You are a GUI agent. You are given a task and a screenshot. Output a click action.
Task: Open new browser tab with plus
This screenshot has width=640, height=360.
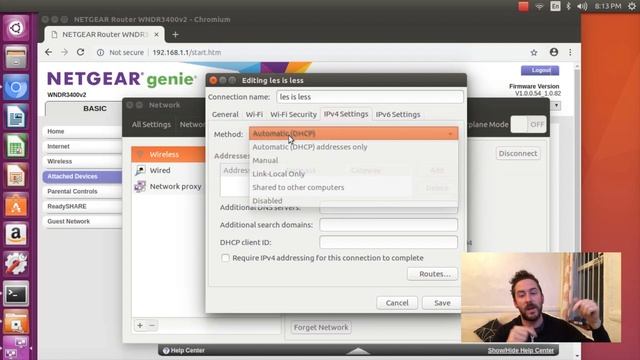tap(175, 35)
